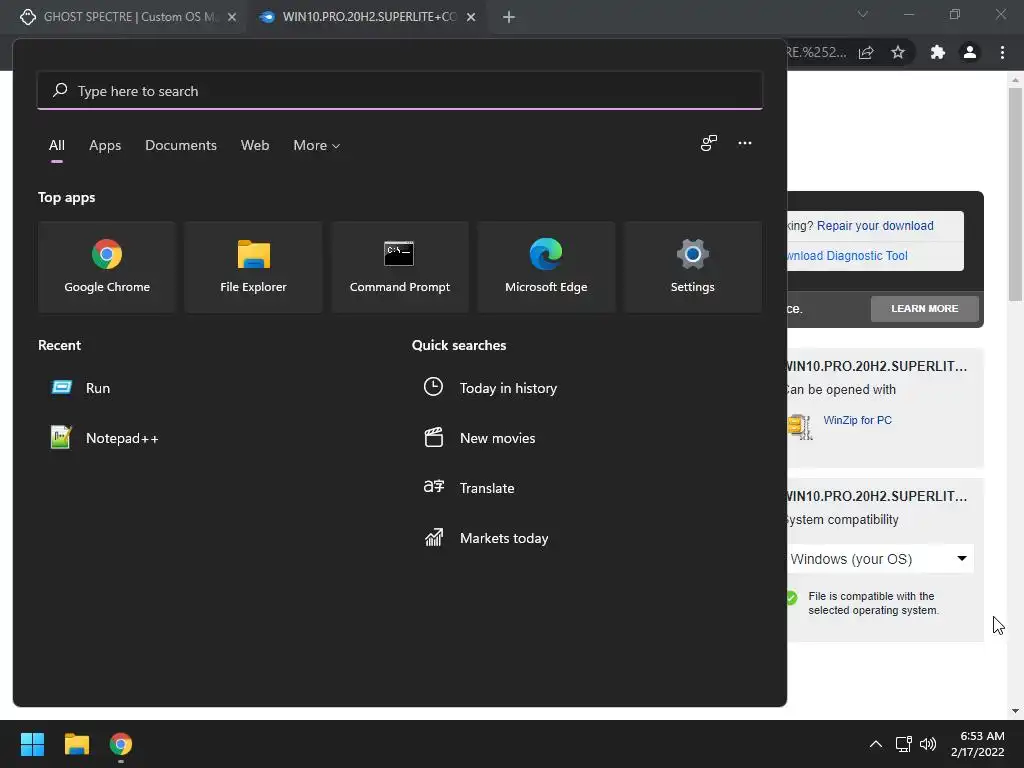
Task: Select the Documents search filter tab
Action: pos(181,146)
